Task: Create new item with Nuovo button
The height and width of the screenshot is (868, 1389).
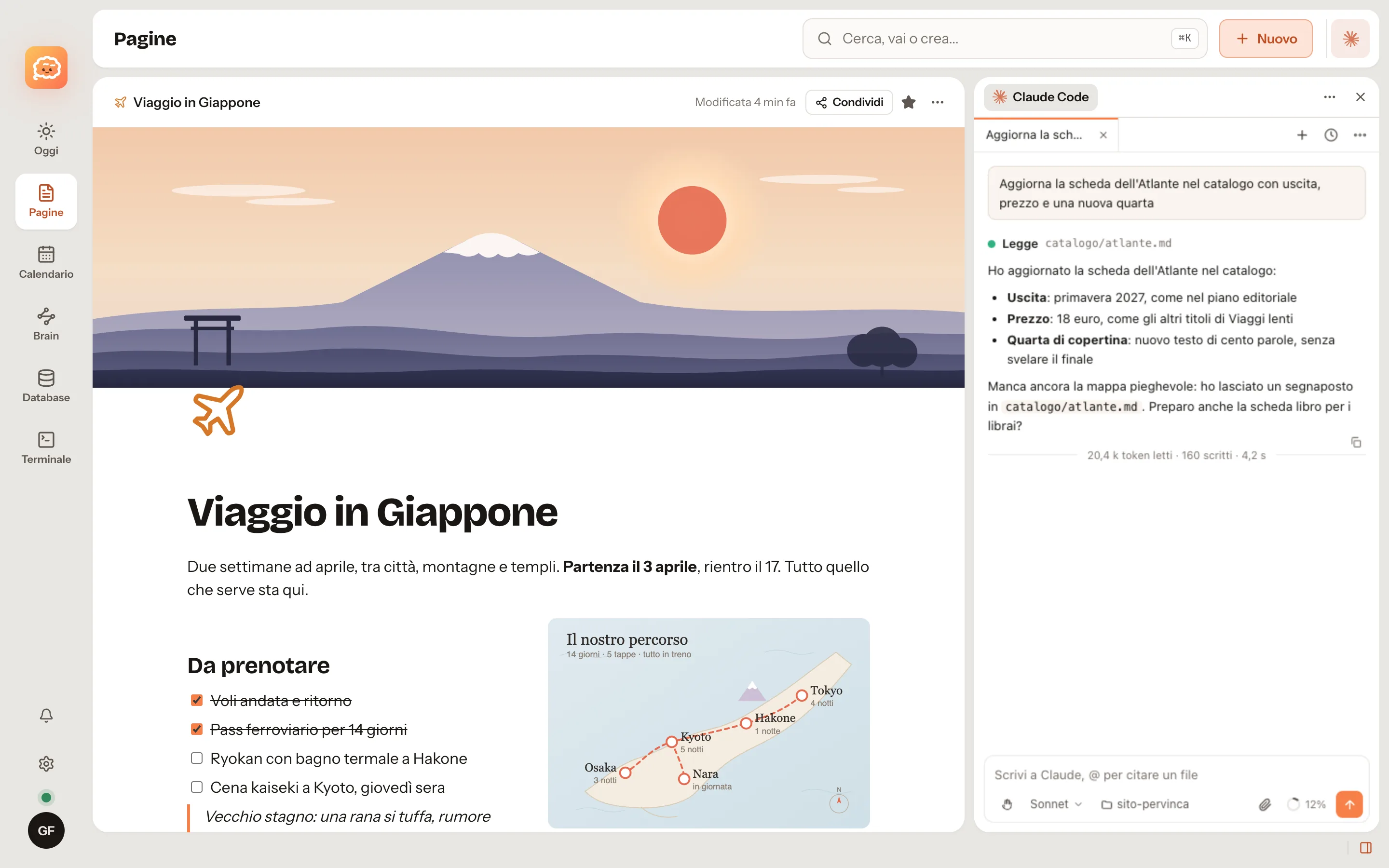Action: pyautogui.click(x=1266, y=39)
